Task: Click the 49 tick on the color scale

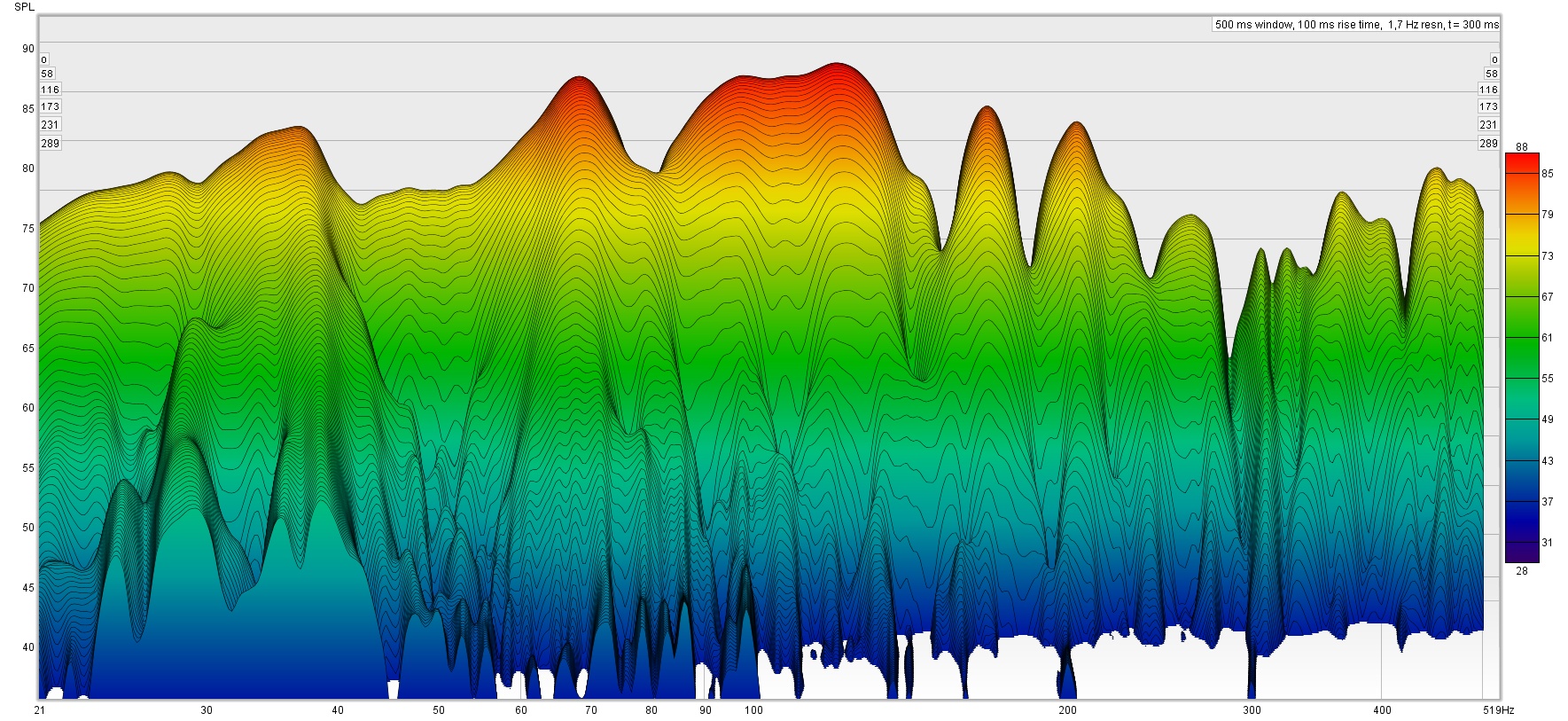Action: point(1548,419)
